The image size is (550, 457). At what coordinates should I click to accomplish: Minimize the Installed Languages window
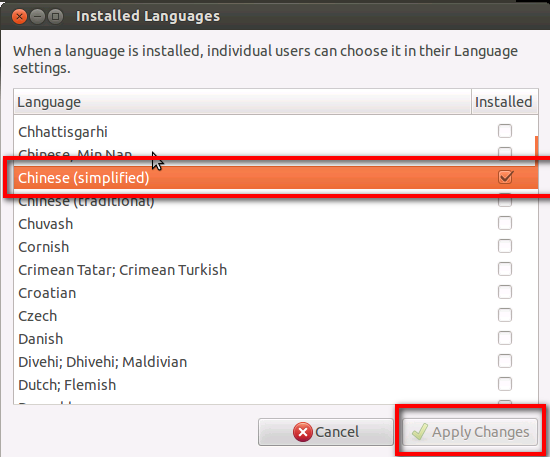click(x=37, y=16)
